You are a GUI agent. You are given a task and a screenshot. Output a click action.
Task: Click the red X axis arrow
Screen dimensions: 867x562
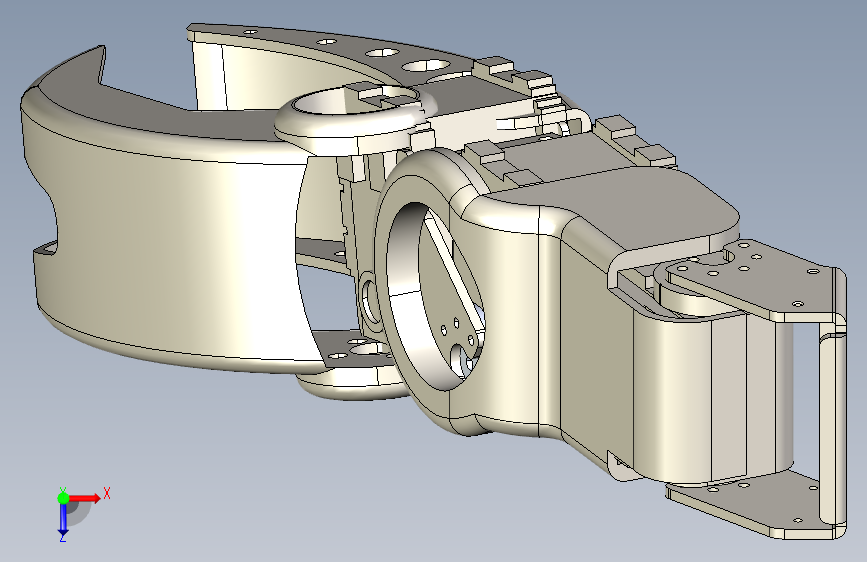coord(85,498)
